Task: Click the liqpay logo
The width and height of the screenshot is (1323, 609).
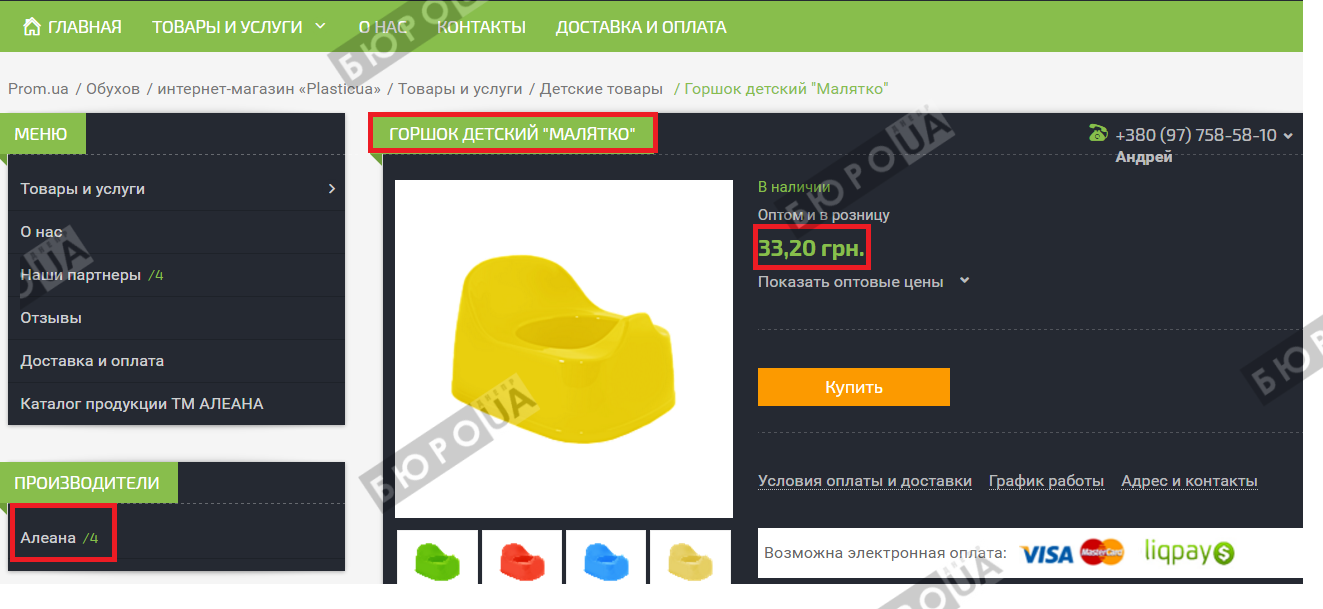Action: click(x=1189, y=552)
